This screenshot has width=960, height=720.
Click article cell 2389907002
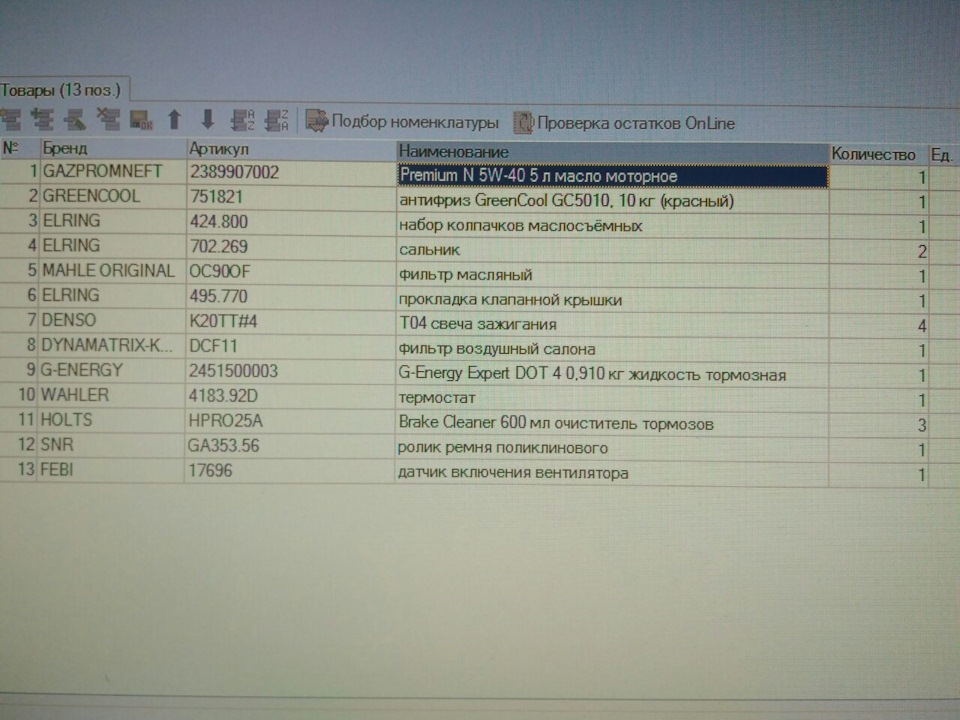click(x=290, y=172)
